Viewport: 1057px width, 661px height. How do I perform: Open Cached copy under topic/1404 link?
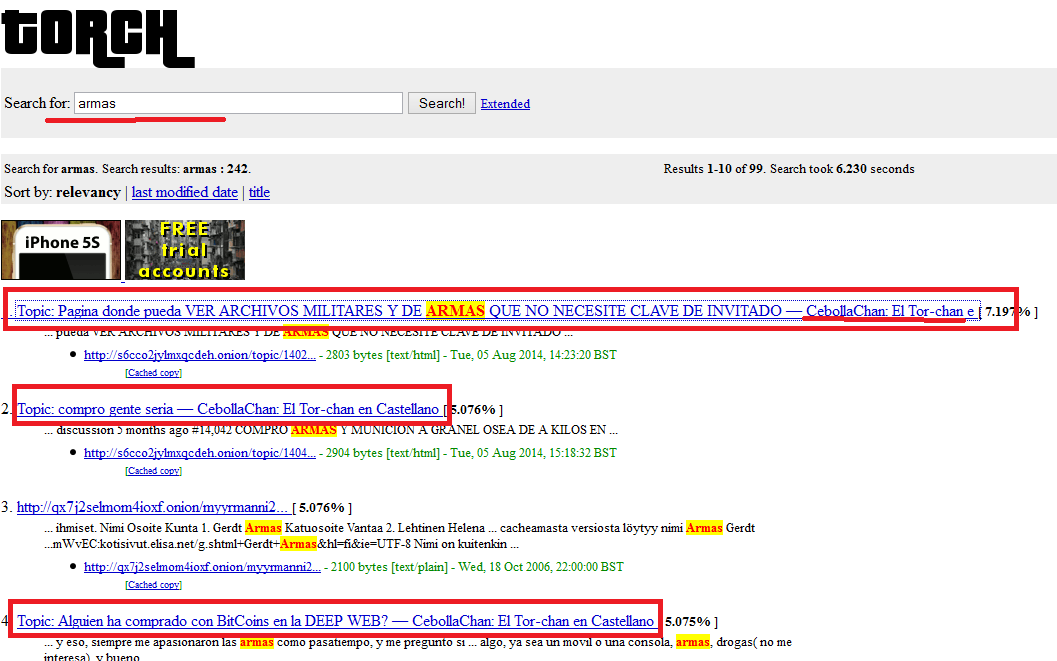[153, 471]
